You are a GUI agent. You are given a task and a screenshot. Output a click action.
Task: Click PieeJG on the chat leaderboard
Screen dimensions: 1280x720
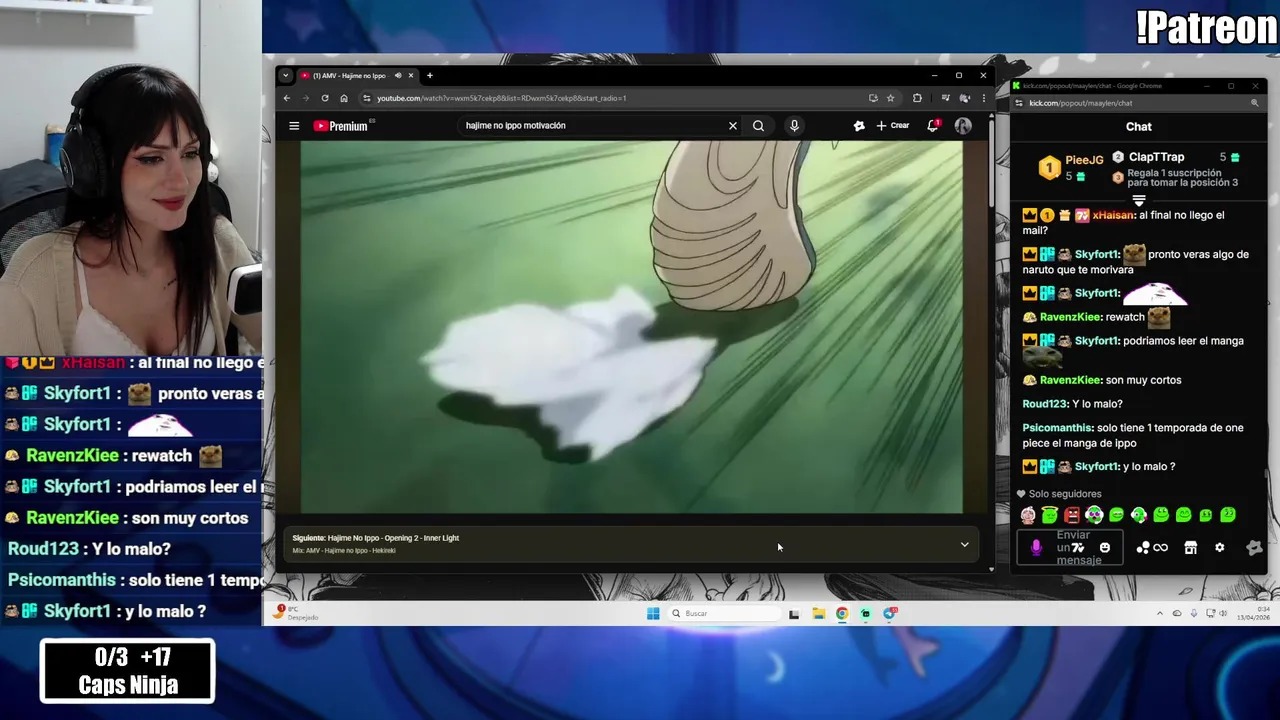[x=1084, y=160]
